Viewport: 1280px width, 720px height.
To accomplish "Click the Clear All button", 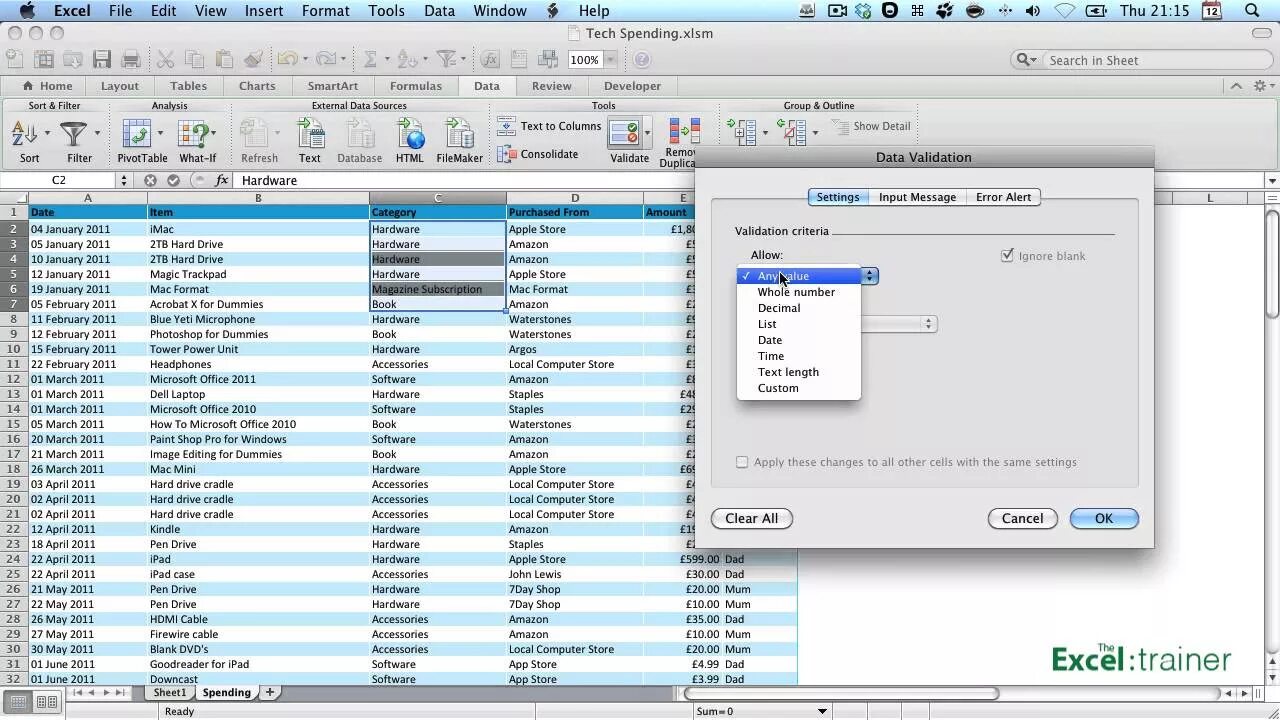I will pyautogui.click(x=751, y=518).
